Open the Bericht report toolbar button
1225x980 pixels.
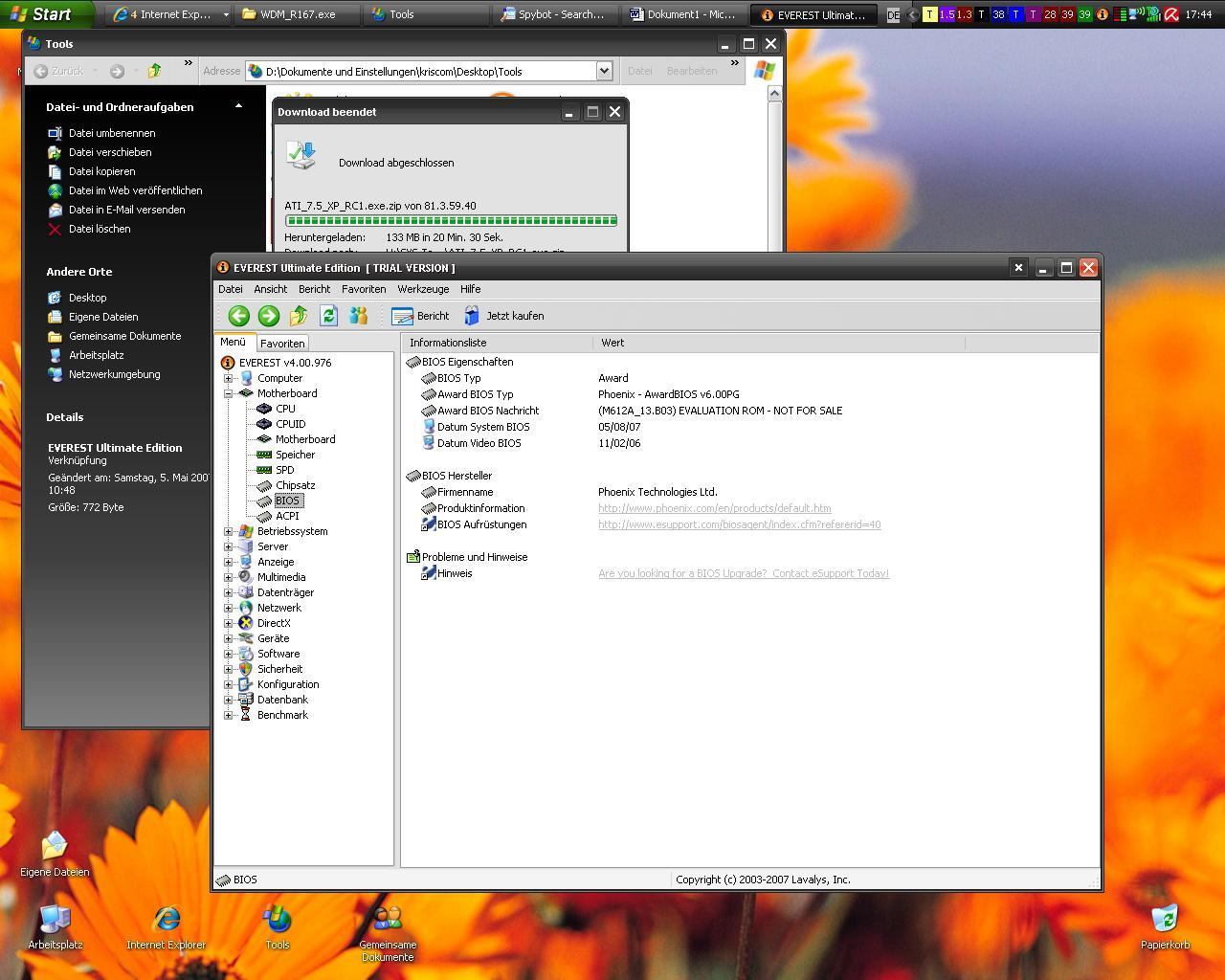(x=420, y=316)
